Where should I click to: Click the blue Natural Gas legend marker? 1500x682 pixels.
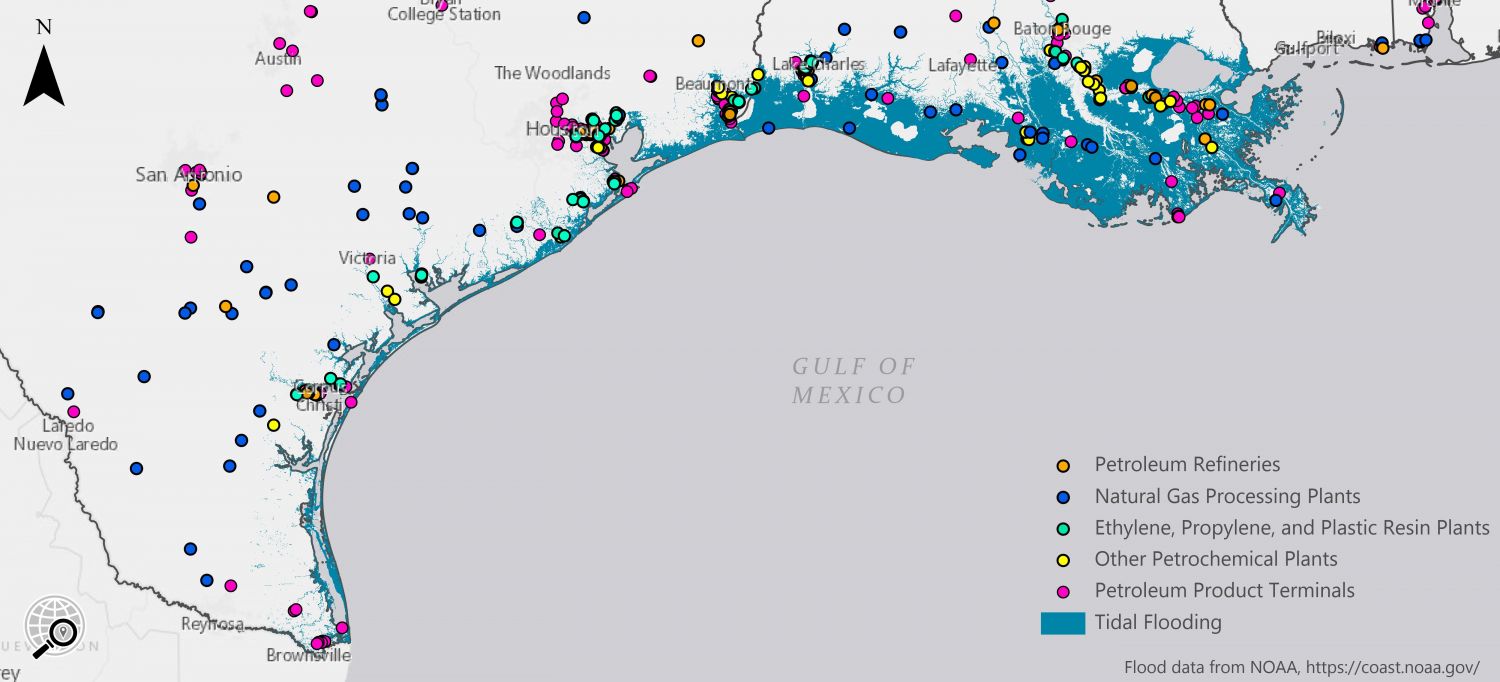1063,497
